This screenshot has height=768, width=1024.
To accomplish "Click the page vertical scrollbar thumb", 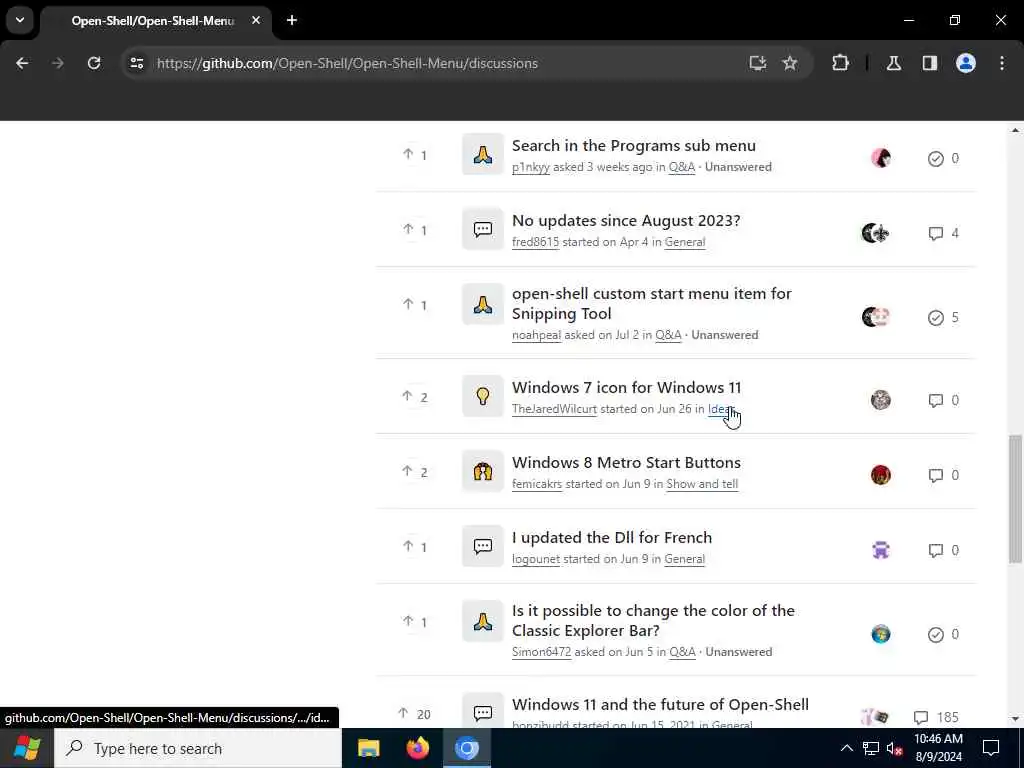I will (x=1015, y=499).
